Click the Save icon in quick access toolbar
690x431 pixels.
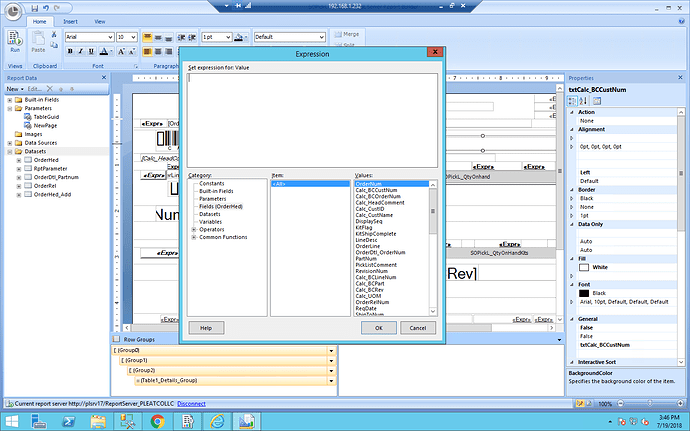coord(35,8)
